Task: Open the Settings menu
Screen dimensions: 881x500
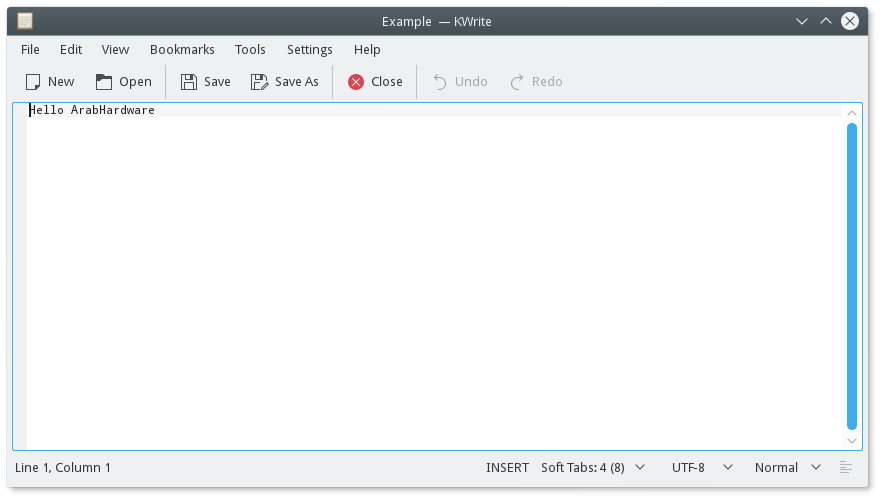Action: (310, 50)
